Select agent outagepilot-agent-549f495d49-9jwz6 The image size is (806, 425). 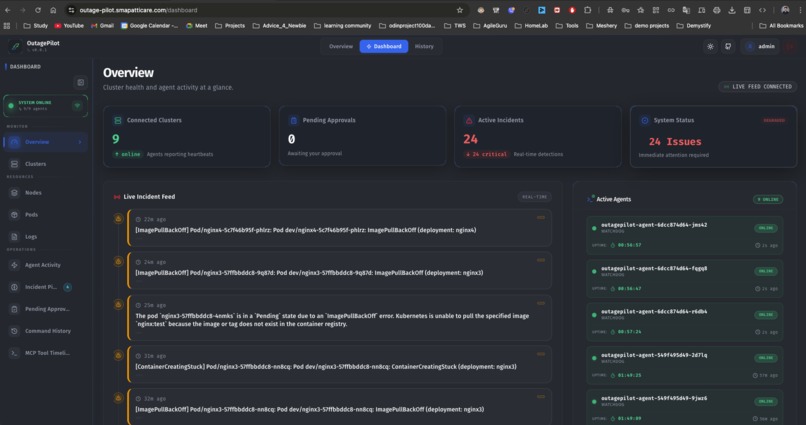[685, 408]
